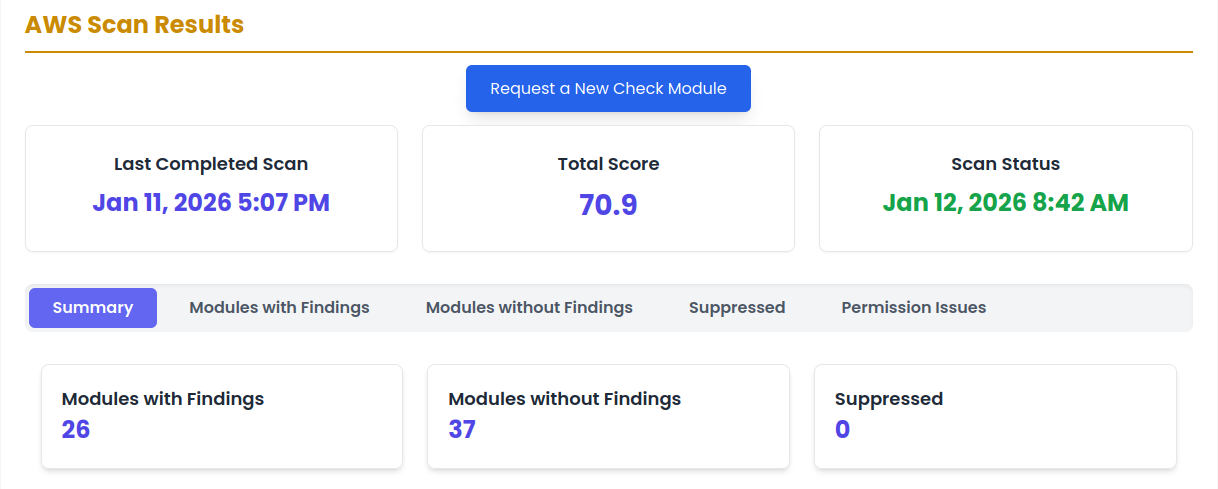Image resolution: width=1218 pixels, height=489 pixels.
Task: Click the Modules without Findings summary card title
Action: [565, 399]
